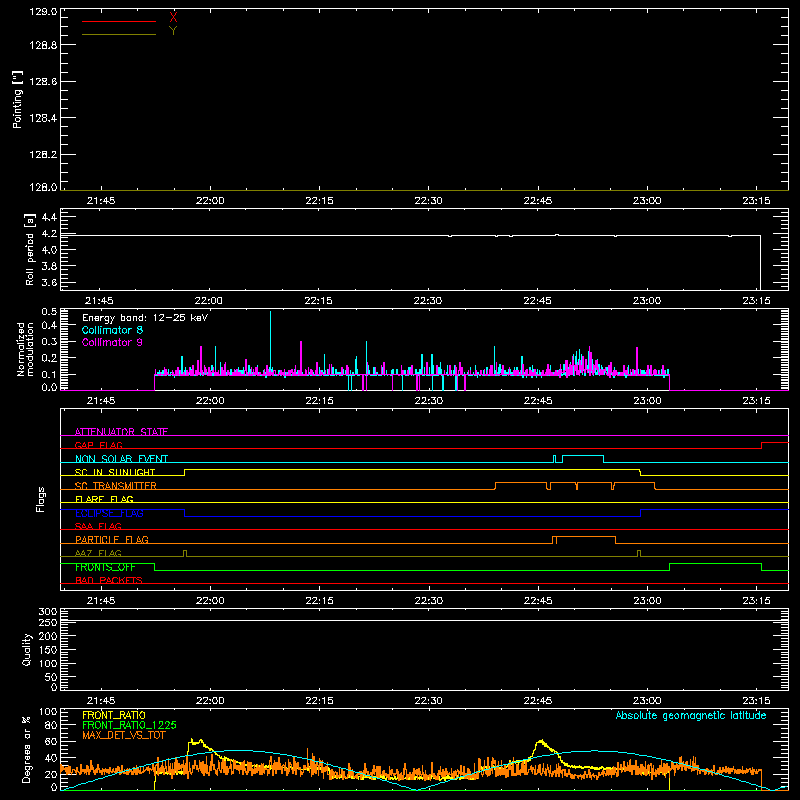
Task: Select the SAA_FLAG label
Action: 98,526
